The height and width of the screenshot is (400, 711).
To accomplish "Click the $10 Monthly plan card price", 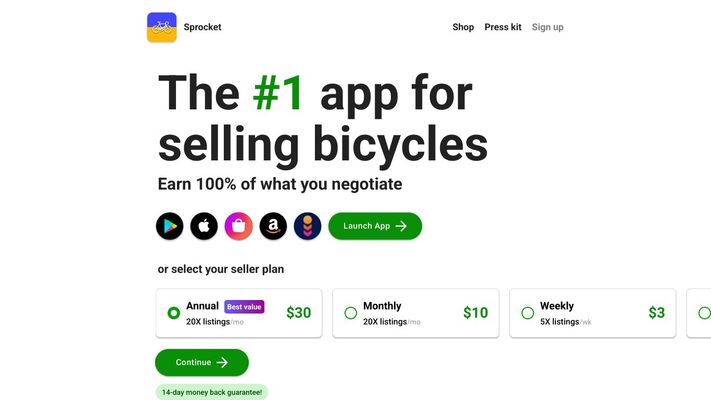I will pyautogui.click(x=476, y=312).
